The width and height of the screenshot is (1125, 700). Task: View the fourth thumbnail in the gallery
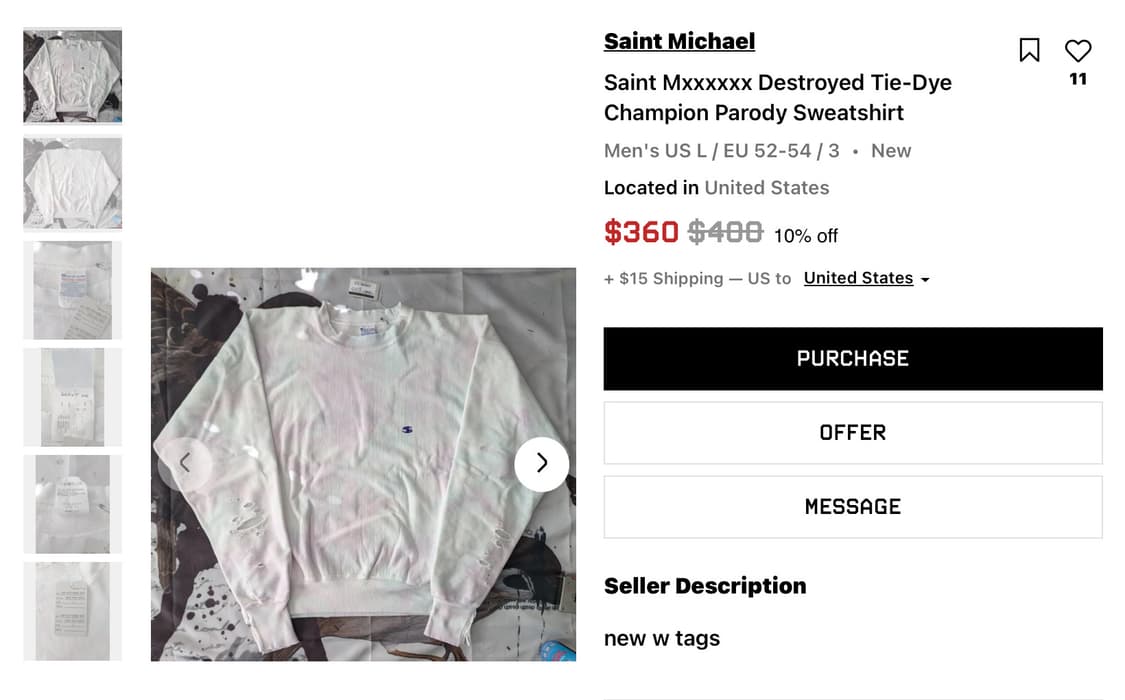click(73, 397)
